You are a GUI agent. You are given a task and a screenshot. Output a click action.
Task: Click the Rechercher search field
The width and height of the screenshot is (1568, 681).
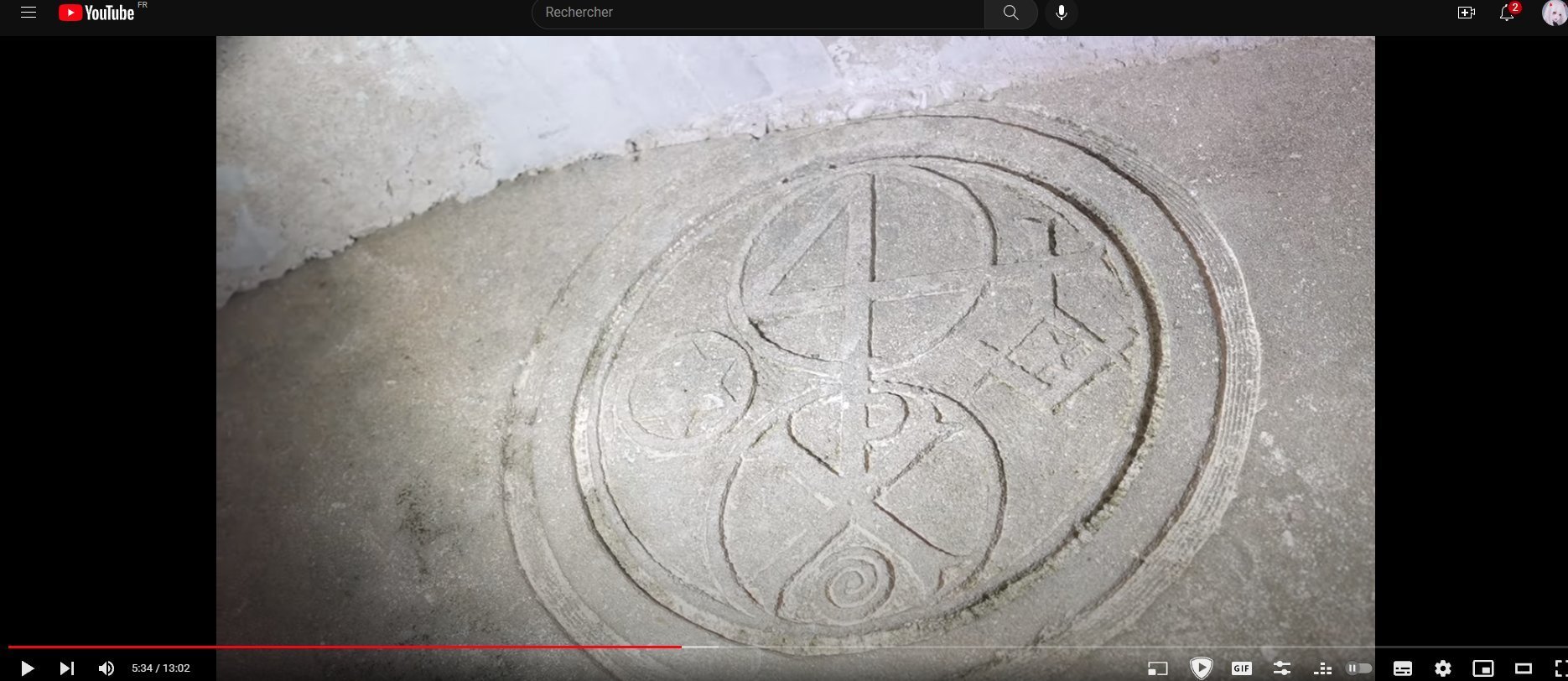(x=758, y=13)
